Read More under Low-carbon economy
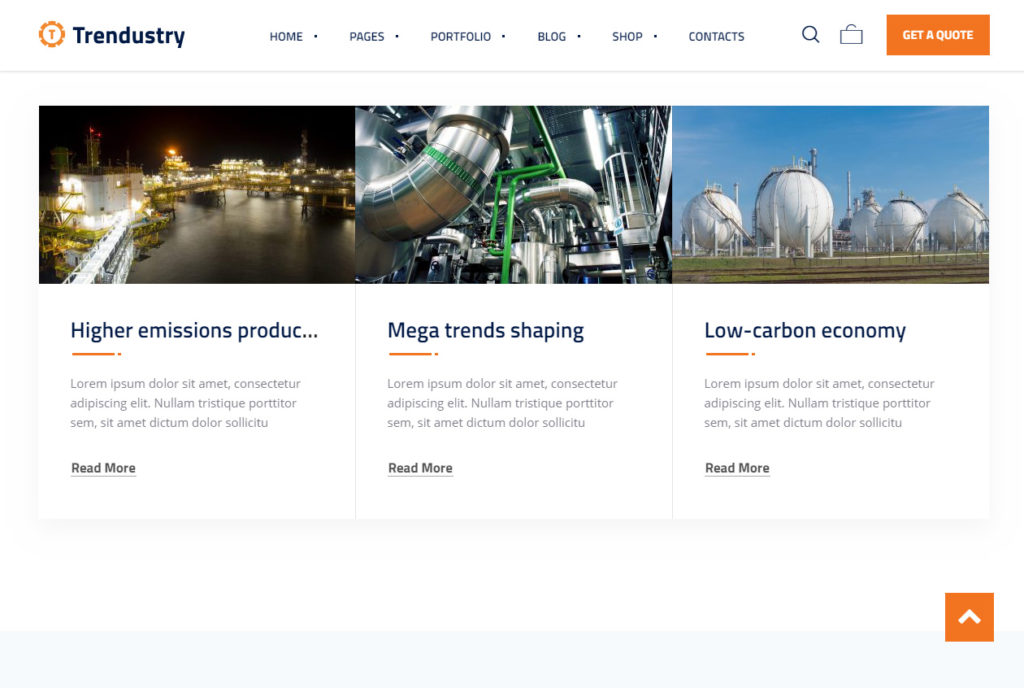This screenshot has width=1024, height=688. click(737, 468)
